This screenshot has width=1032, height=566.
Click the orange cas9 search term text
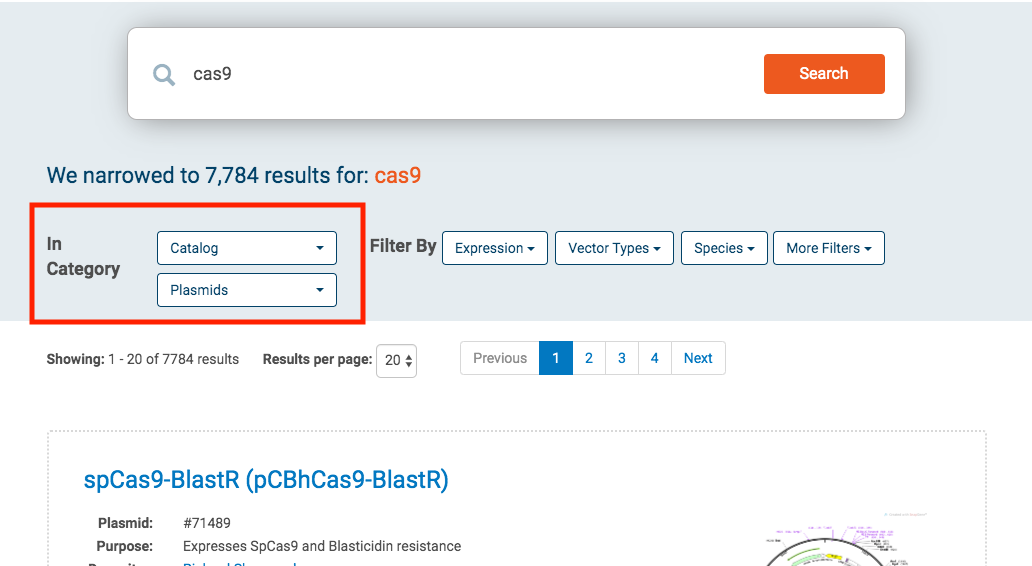[x=398, y=176]
